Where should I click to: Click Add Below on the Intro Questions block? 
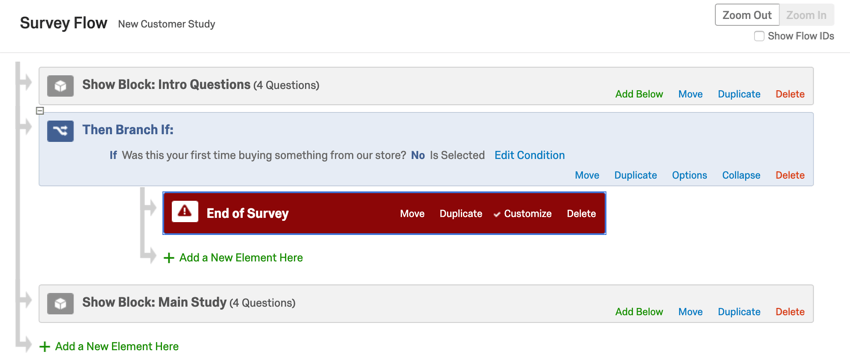point(639,94)
